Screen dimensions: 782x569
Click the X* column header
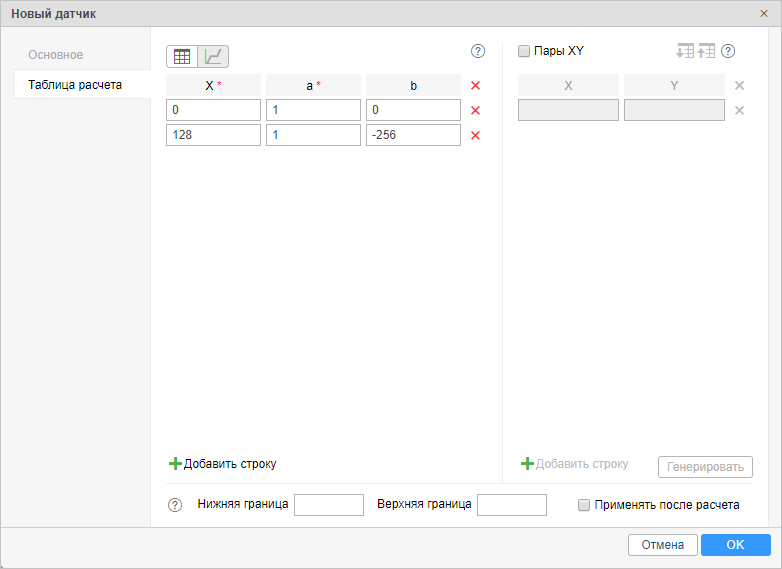pyautogui.click(x=213, y=85)
